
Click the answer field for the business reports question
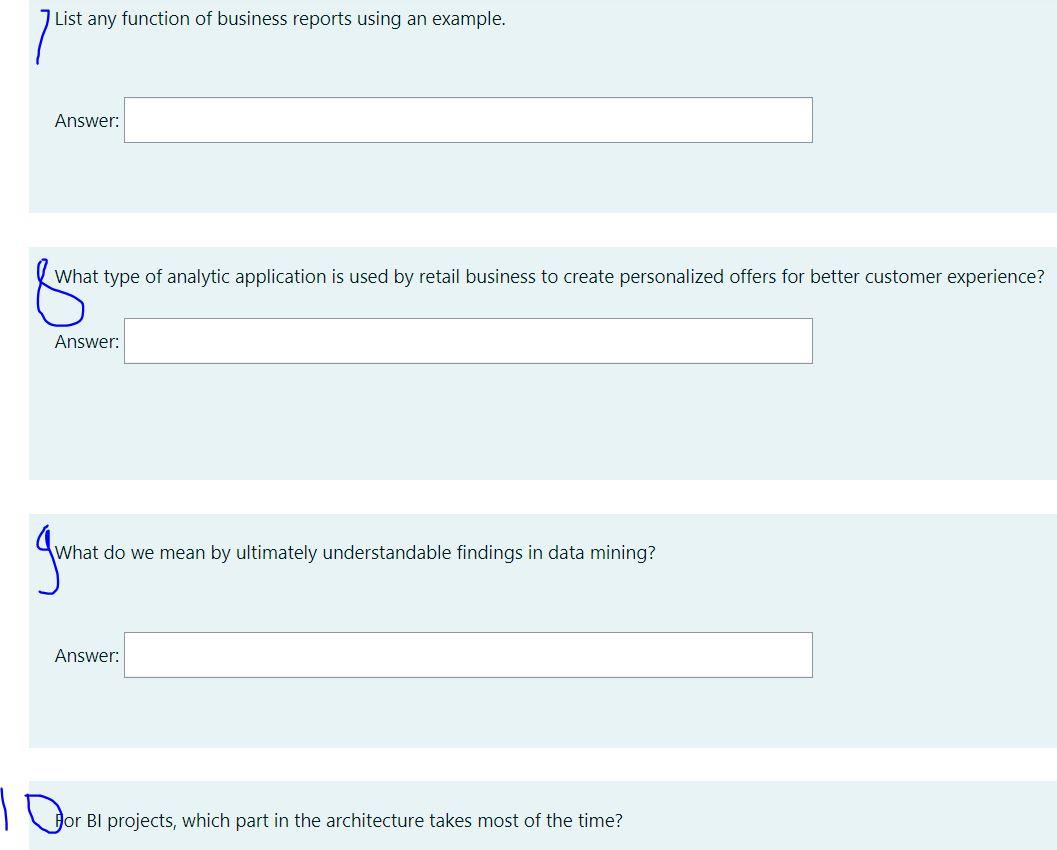pyautogui.click(x=468, y=120)
